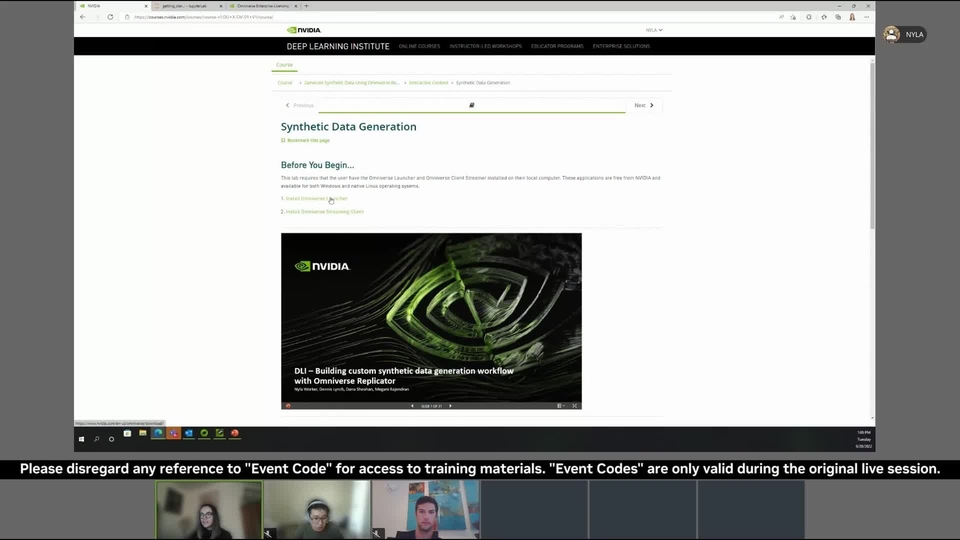Select the Course tab
Viewport: 960px width, 540px height.
point(284,65)
